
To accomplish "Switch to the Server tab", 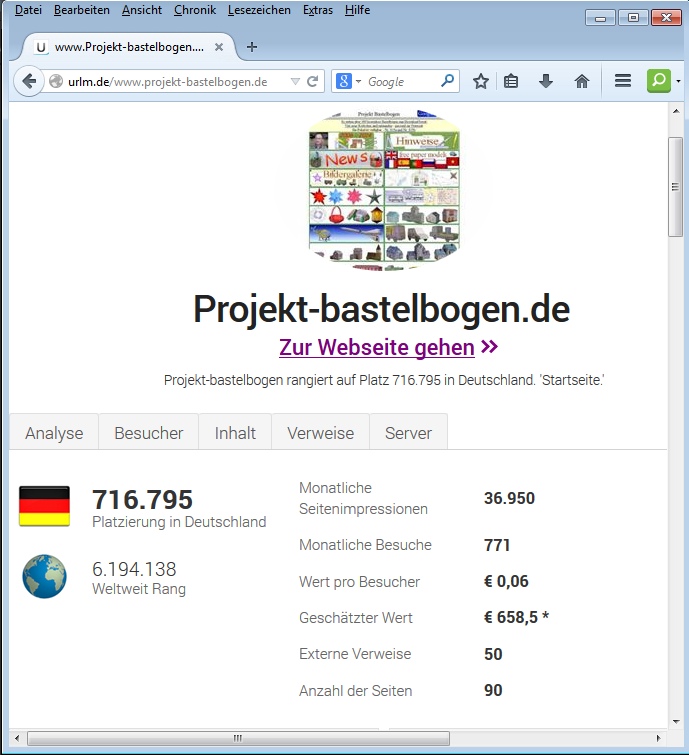I will (408, 432).
